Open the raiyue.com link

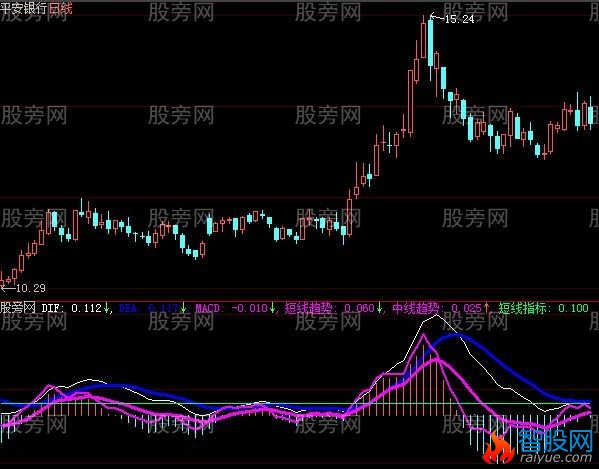pos(555,457)
